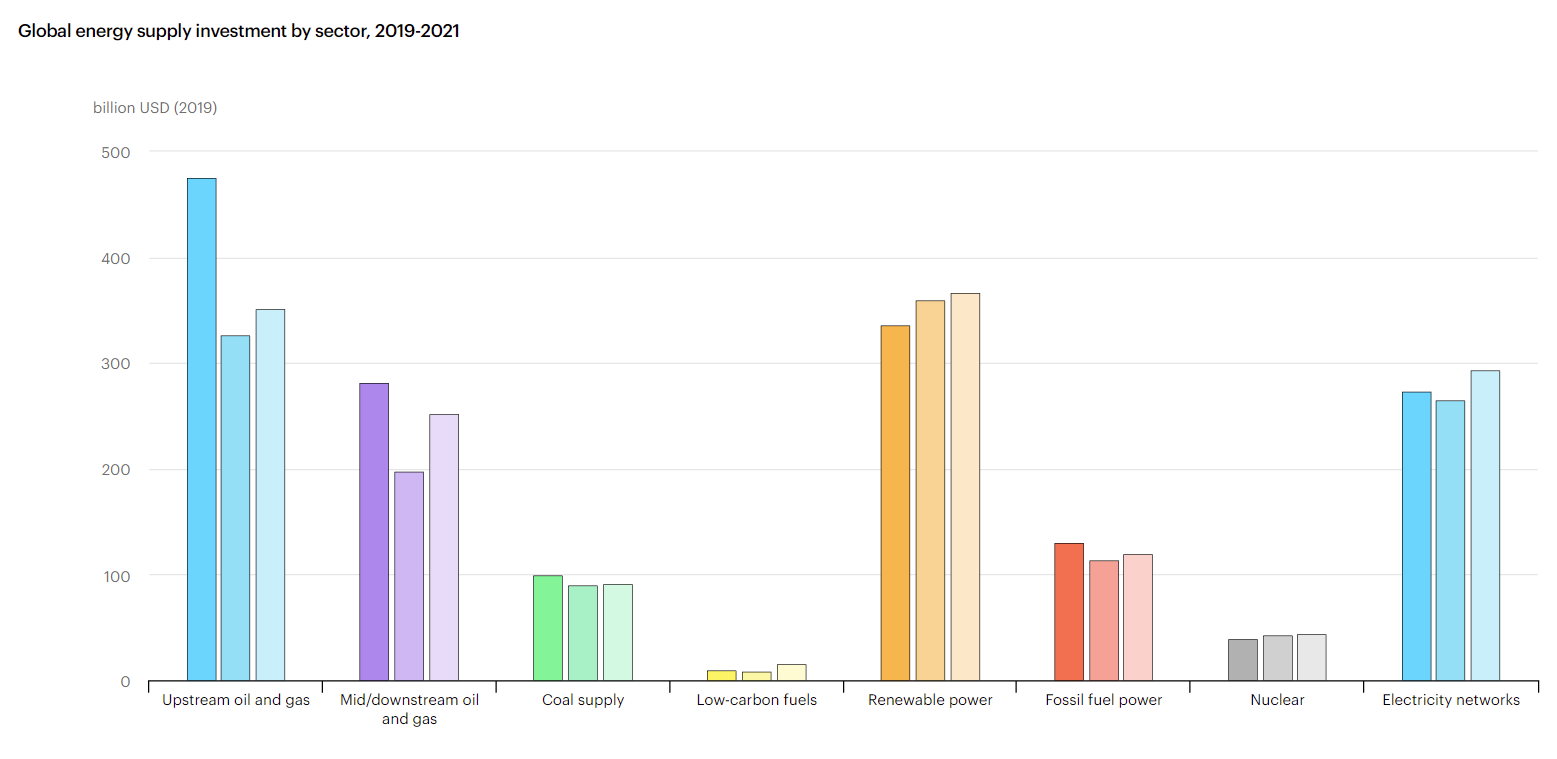Screen dimensions: 1557x759
Task: Click the chart title text
Action: 239,31
